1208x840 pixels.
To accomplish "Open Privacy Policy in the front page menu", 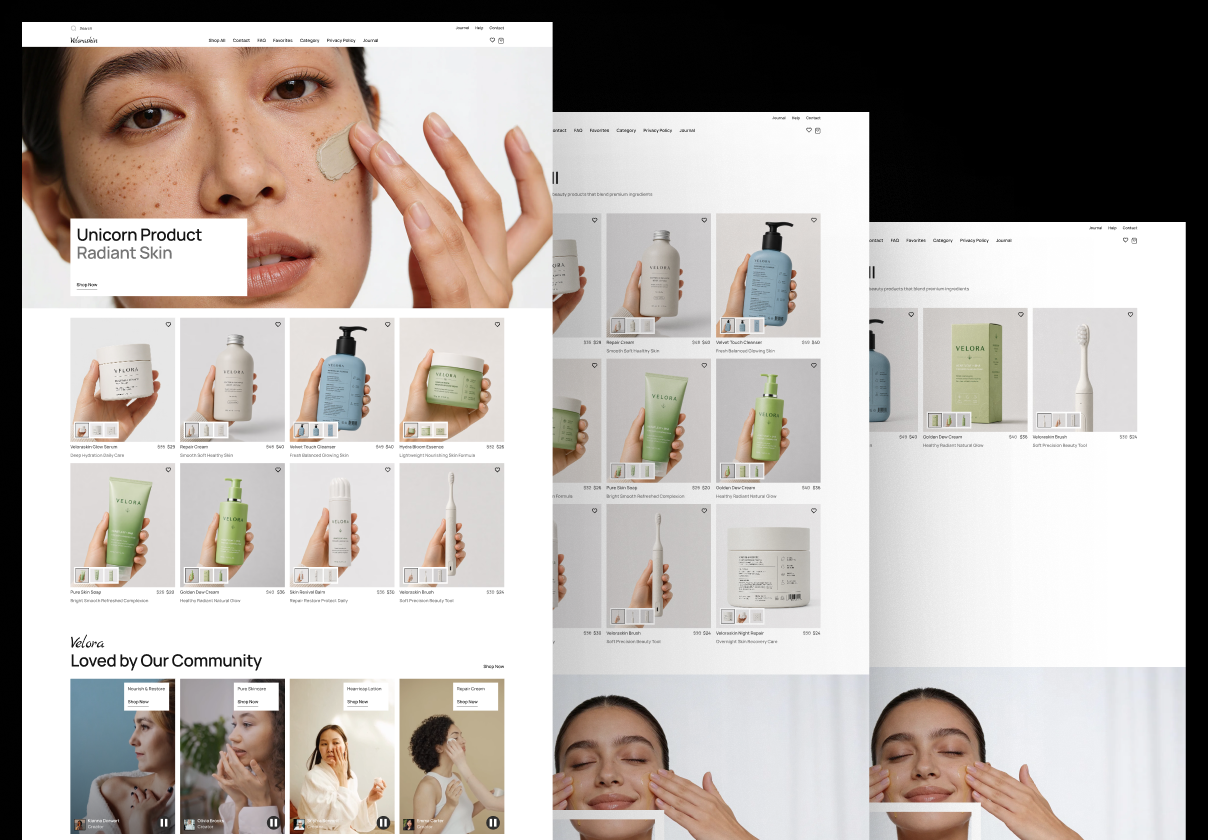I will 341,40.
